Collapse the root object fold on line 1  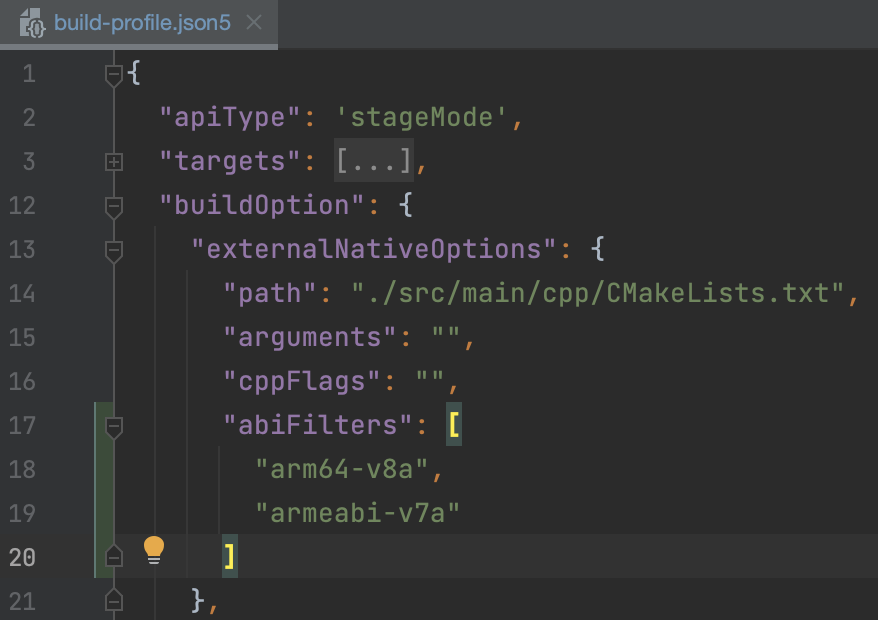[x=114, y=74]
